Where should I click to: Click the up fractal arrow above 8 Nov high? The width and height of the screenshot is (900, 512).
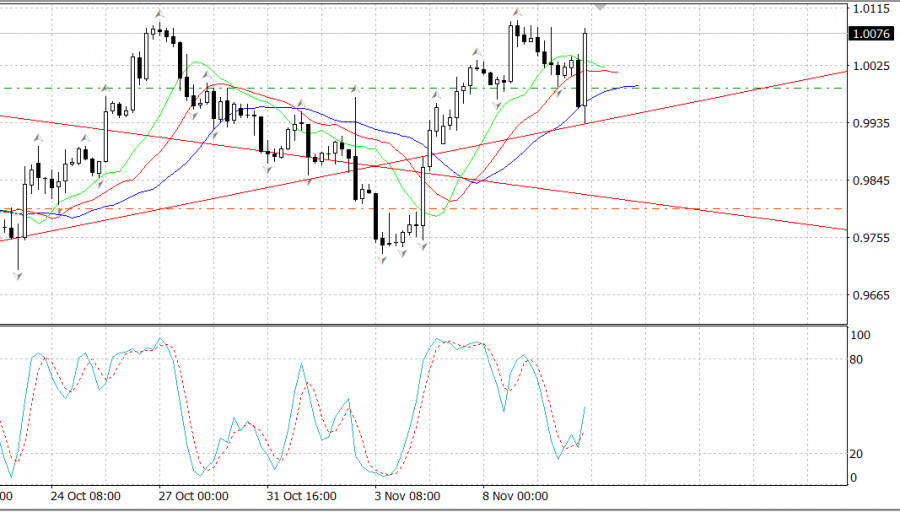click(515, 12)
